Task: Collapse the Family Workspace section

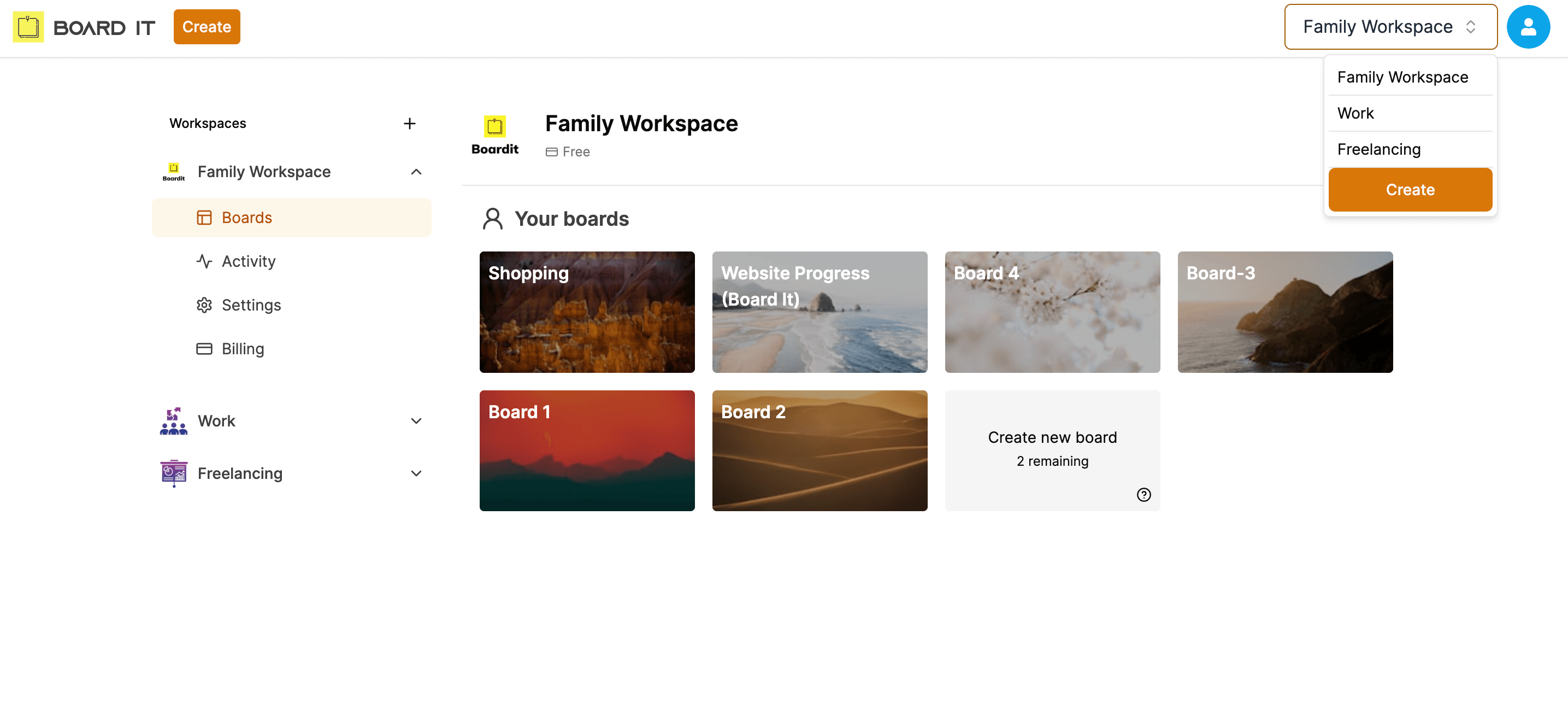Action: click(416, 172)
